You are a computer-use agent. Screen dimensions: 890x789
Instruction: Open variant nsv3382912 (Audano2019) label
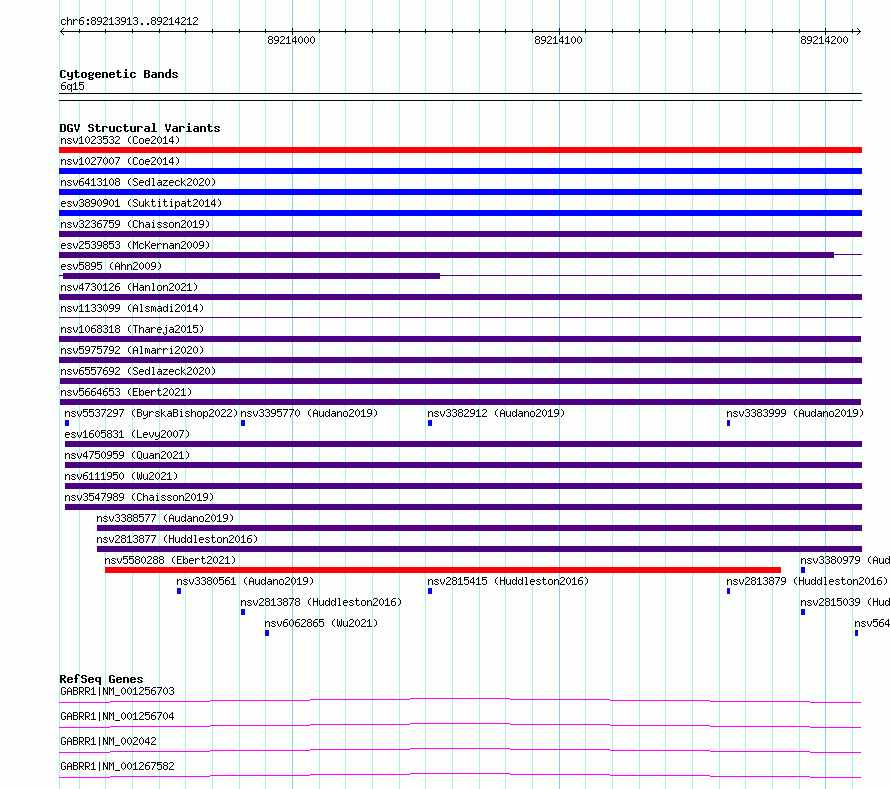tap(496, 413)
